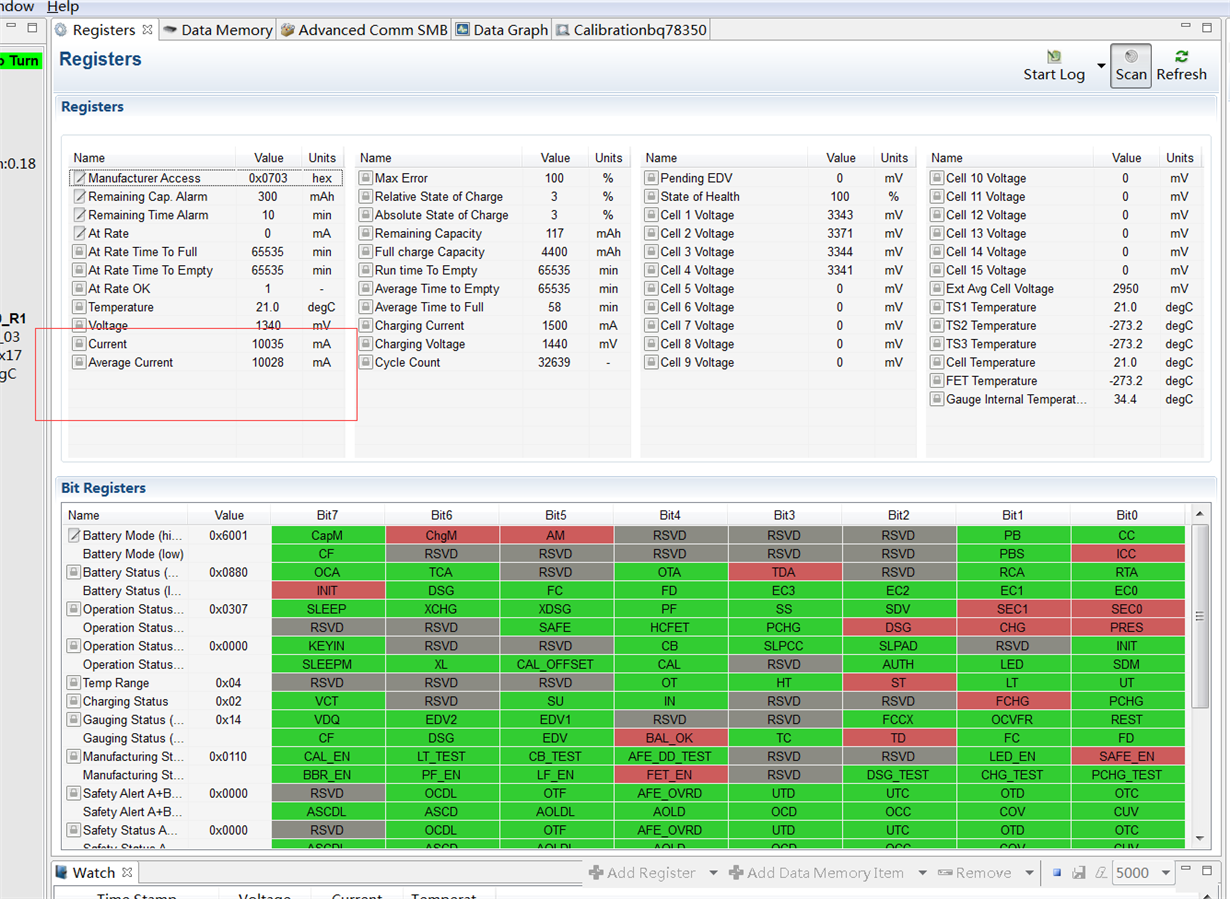Click the lock icon beside Cell 1 Voltage
The image size is (1230, 899).
pos(652,215)
